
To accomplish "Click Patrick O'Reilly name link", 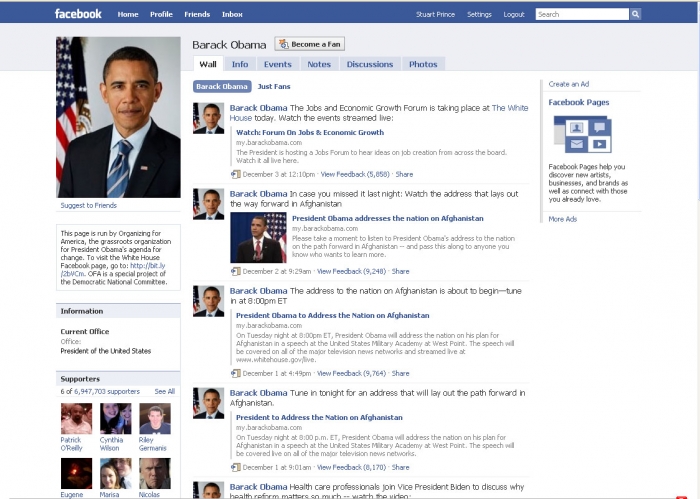I will [71, 444].
